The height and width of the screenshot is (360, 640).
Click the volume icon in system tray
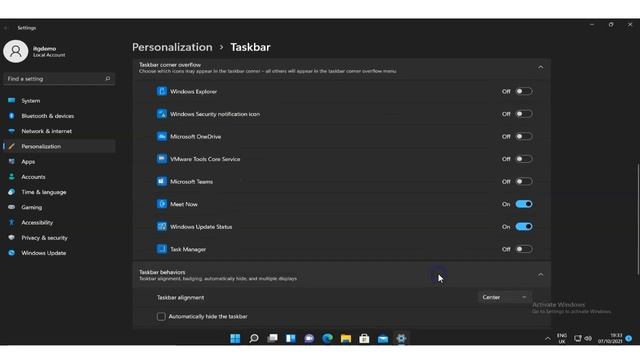pos(588,338)
